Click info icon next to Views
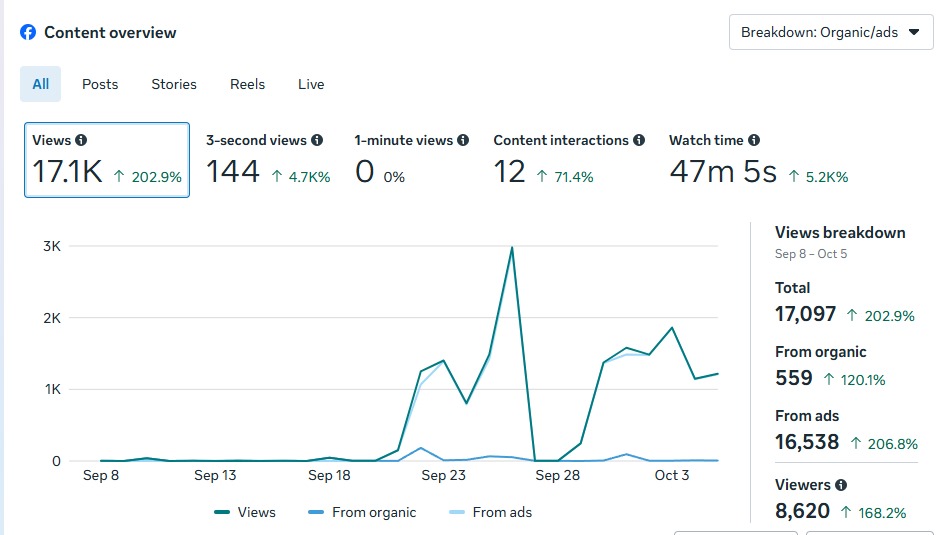Screen dimensions: 949x535 [81, 141]
